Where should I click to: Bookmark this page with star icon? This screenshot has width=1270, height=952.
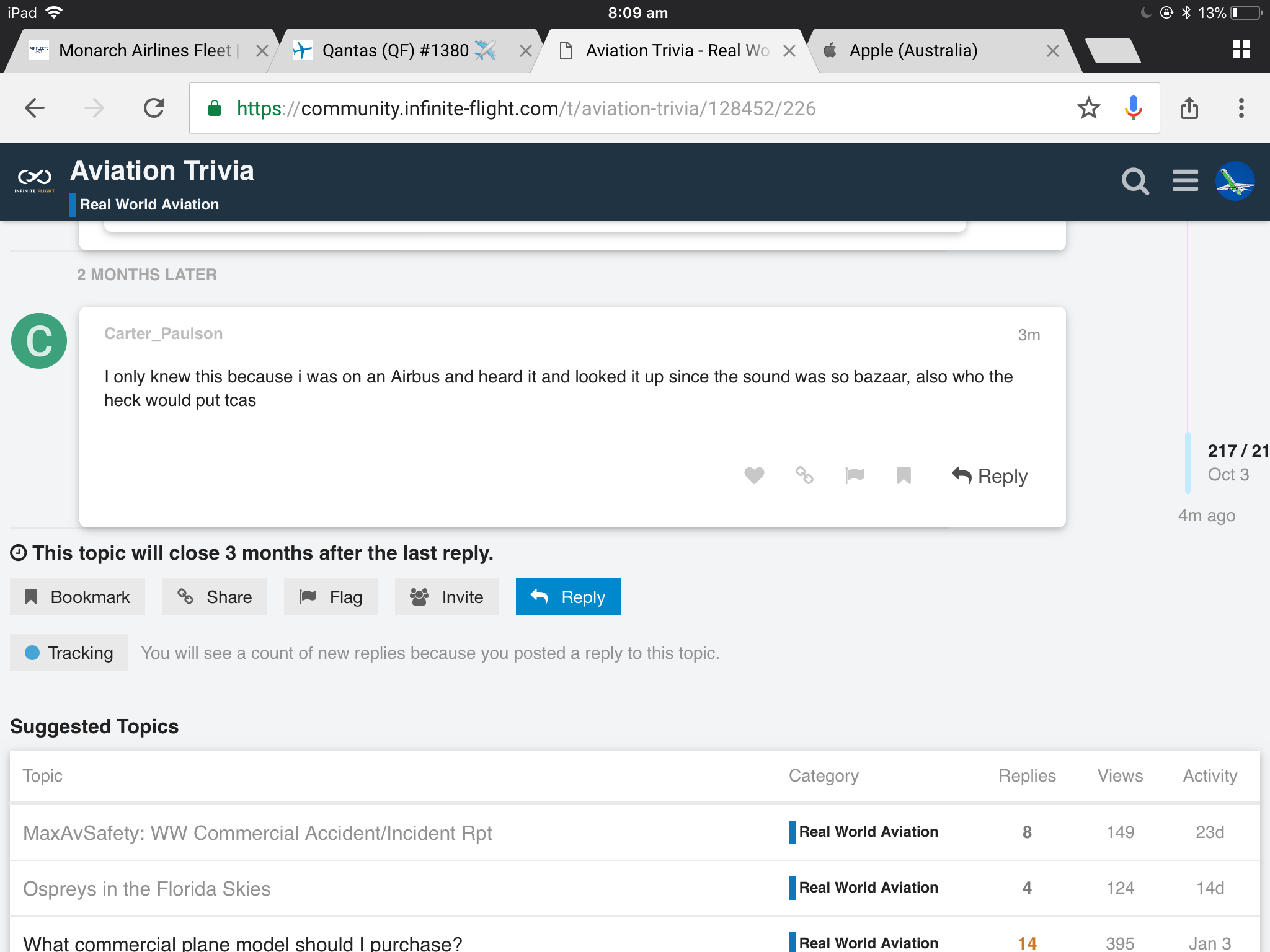(x=1088, y=108)
